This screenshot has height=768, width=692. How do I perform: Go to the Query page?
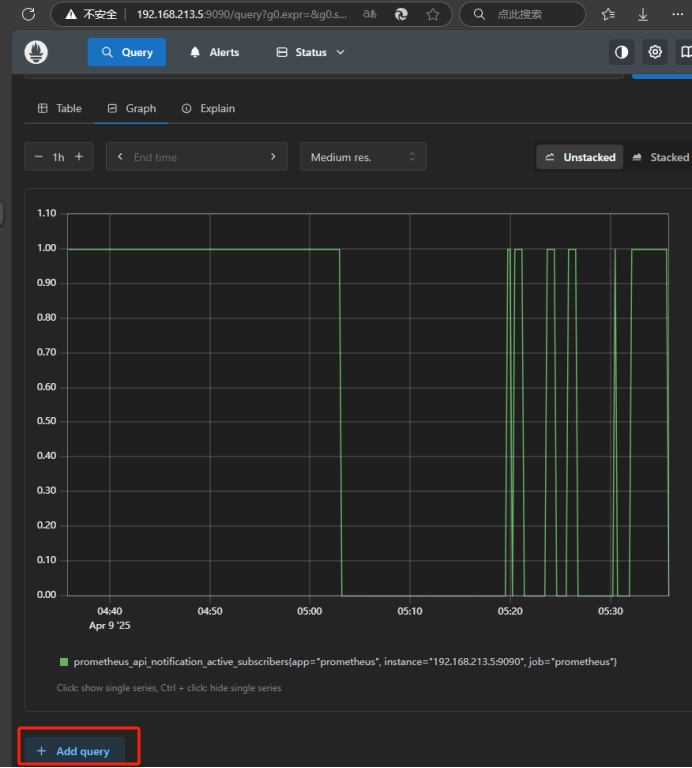(x=127, y=52)
